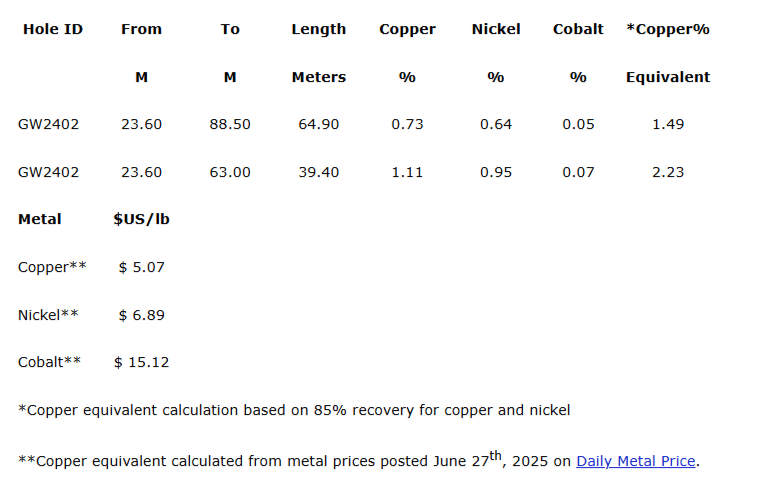Image resolution: width=767 pixels, height=486 pixels.
Task: Select the *Copper% Equivalent header
Action: coord(667,29)
